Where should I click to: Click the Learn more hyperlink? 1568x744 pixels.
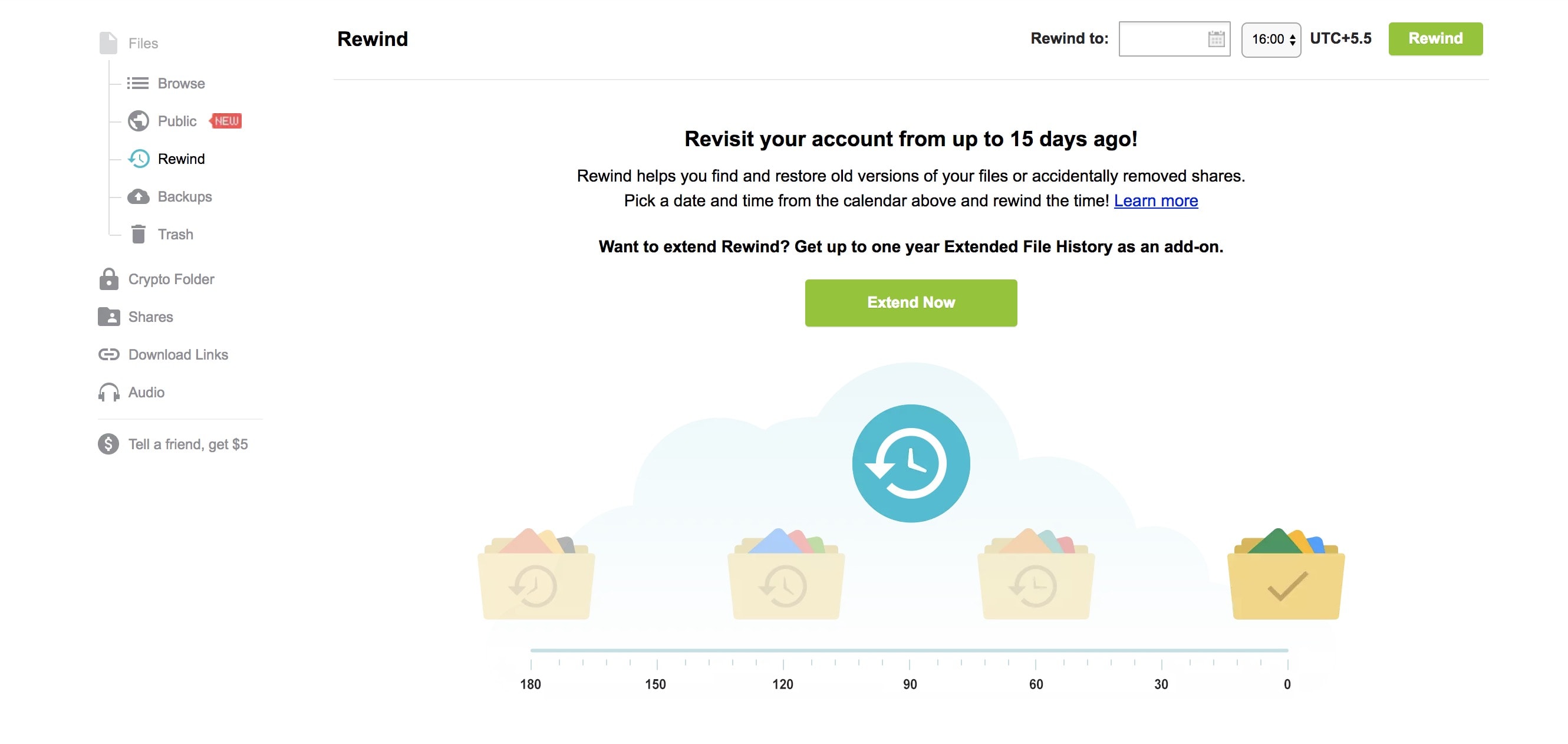[1156, 199]
